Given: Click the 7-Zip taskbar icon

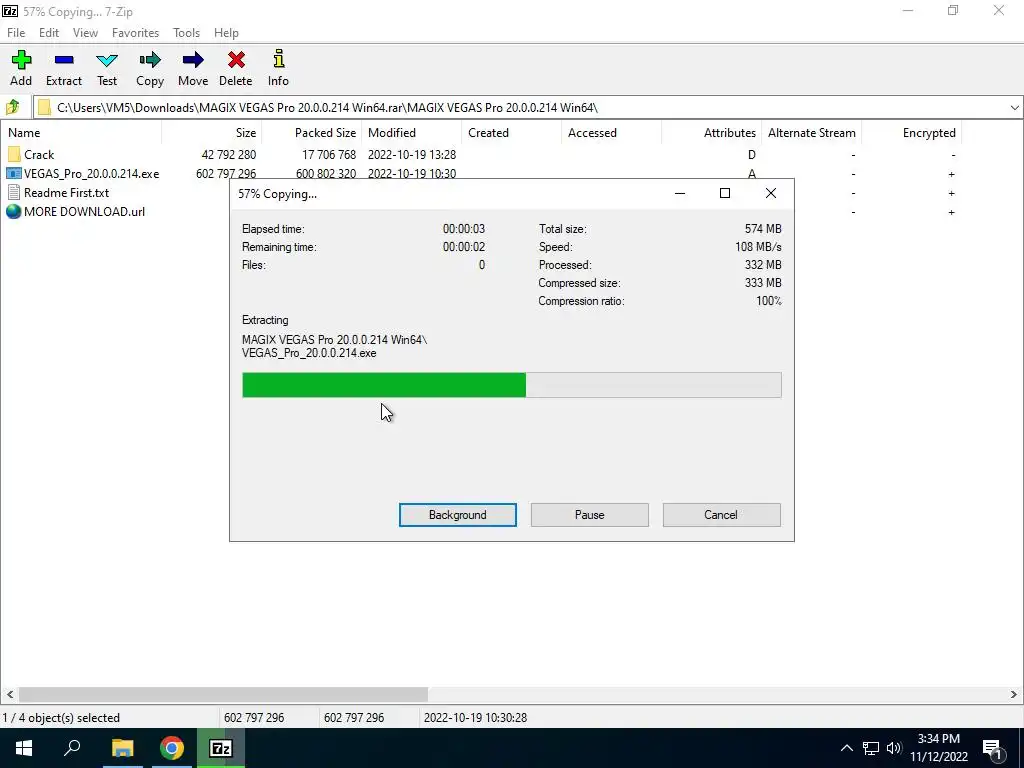Looking at the screenshot, I should (x=221, y=748).
